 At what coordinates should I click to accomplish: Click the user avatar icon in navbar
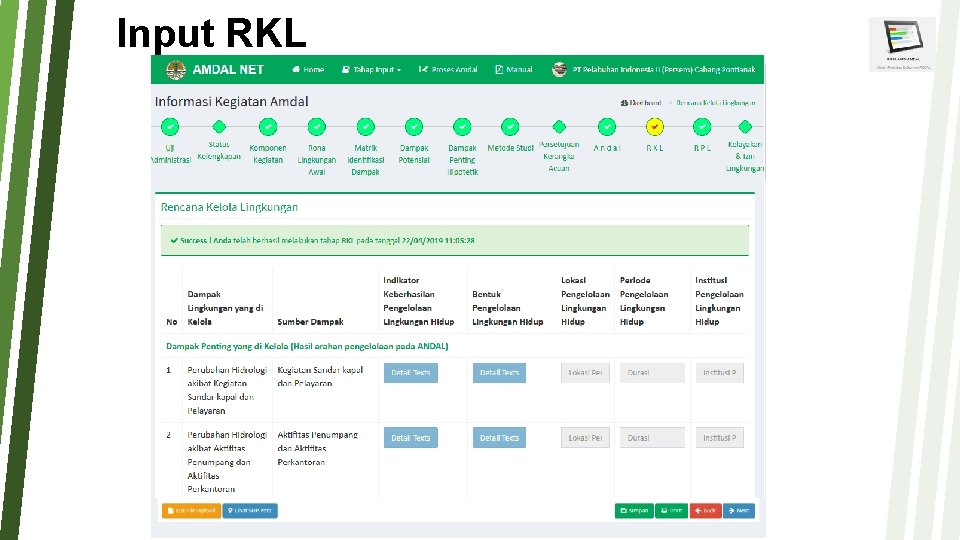(x=559, y=70)
